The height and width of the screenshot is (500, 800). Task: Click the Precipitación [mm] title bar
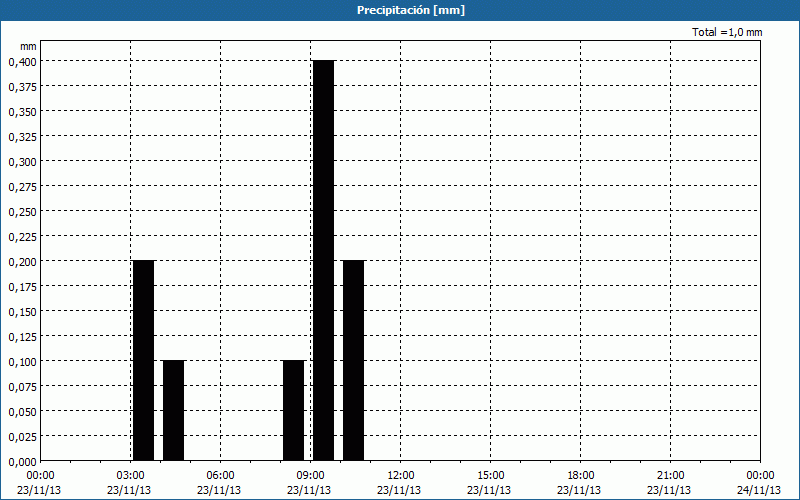coord(400,10)
